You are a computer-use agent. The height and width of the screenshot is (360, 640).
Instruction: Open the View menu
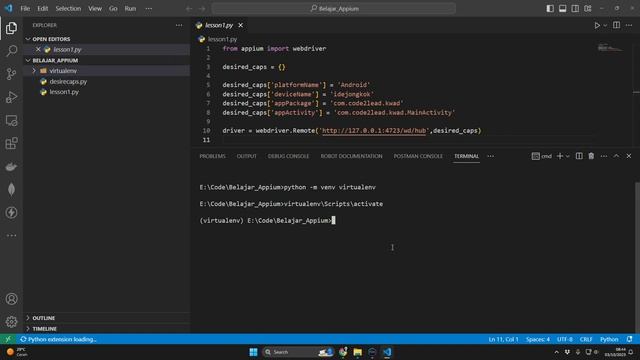[95, 9]
